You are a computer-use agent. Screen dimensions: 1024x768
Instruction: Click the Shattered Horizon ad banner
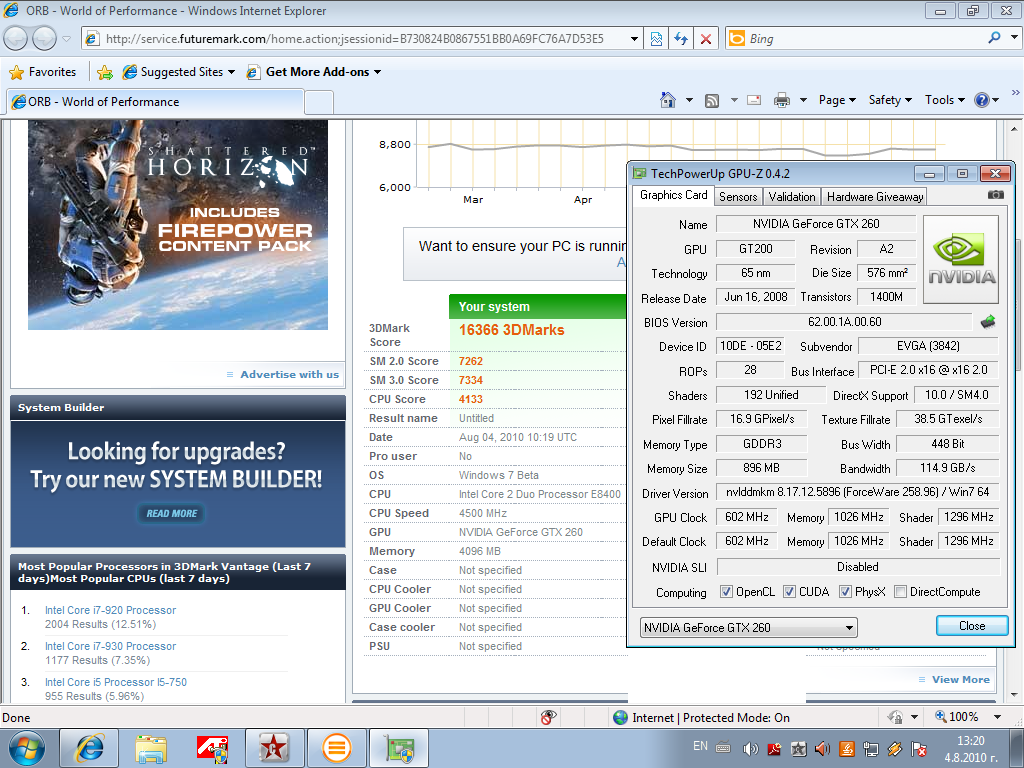click(178, 225)
